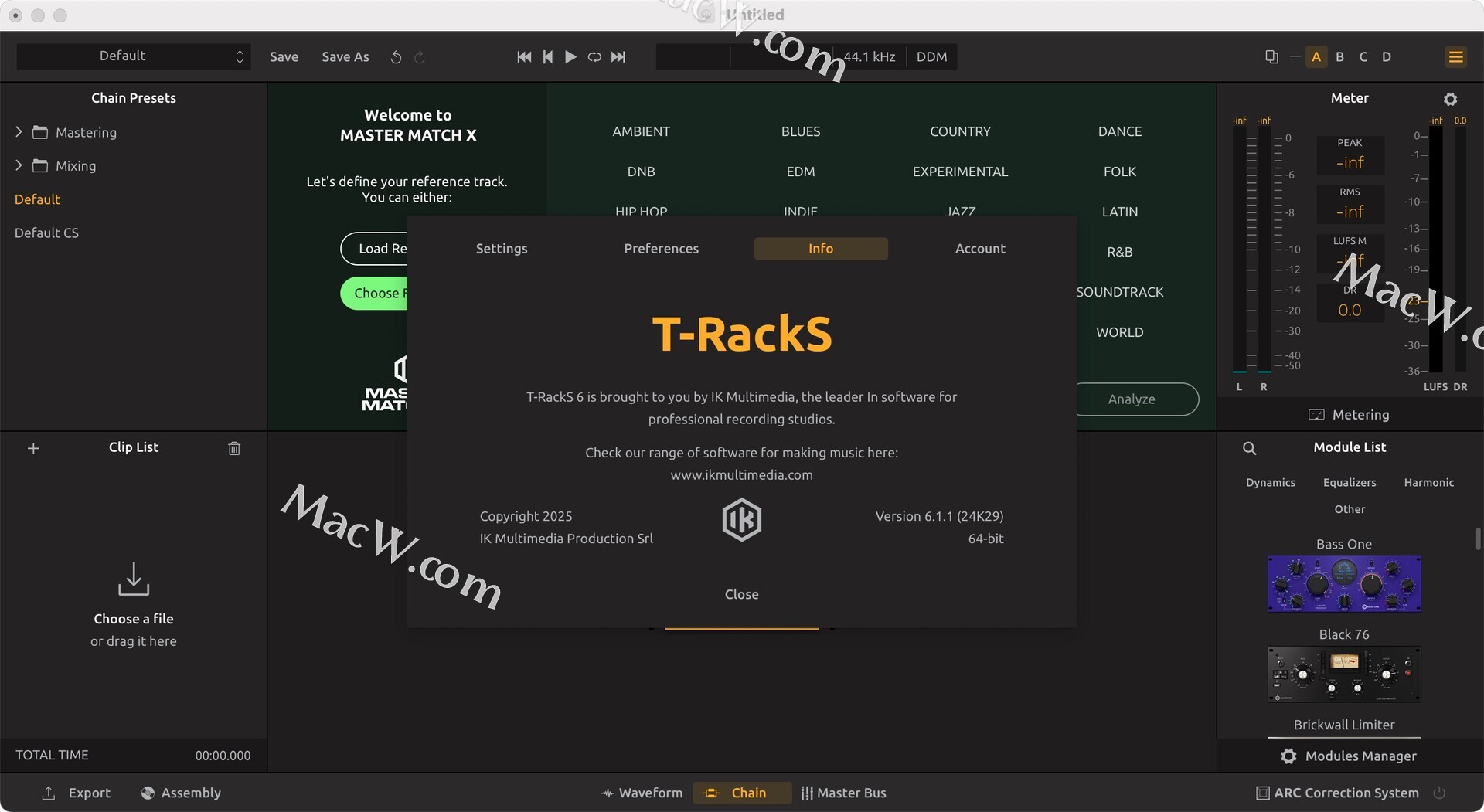This screenshot has height=812, width=1484.
Task: Click the Export button
Action: [x=76, y=793]
